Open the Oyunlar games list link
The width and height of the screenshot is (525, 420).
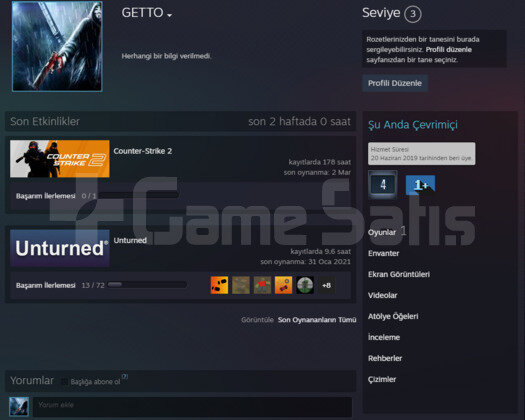(x=382, y=232)
